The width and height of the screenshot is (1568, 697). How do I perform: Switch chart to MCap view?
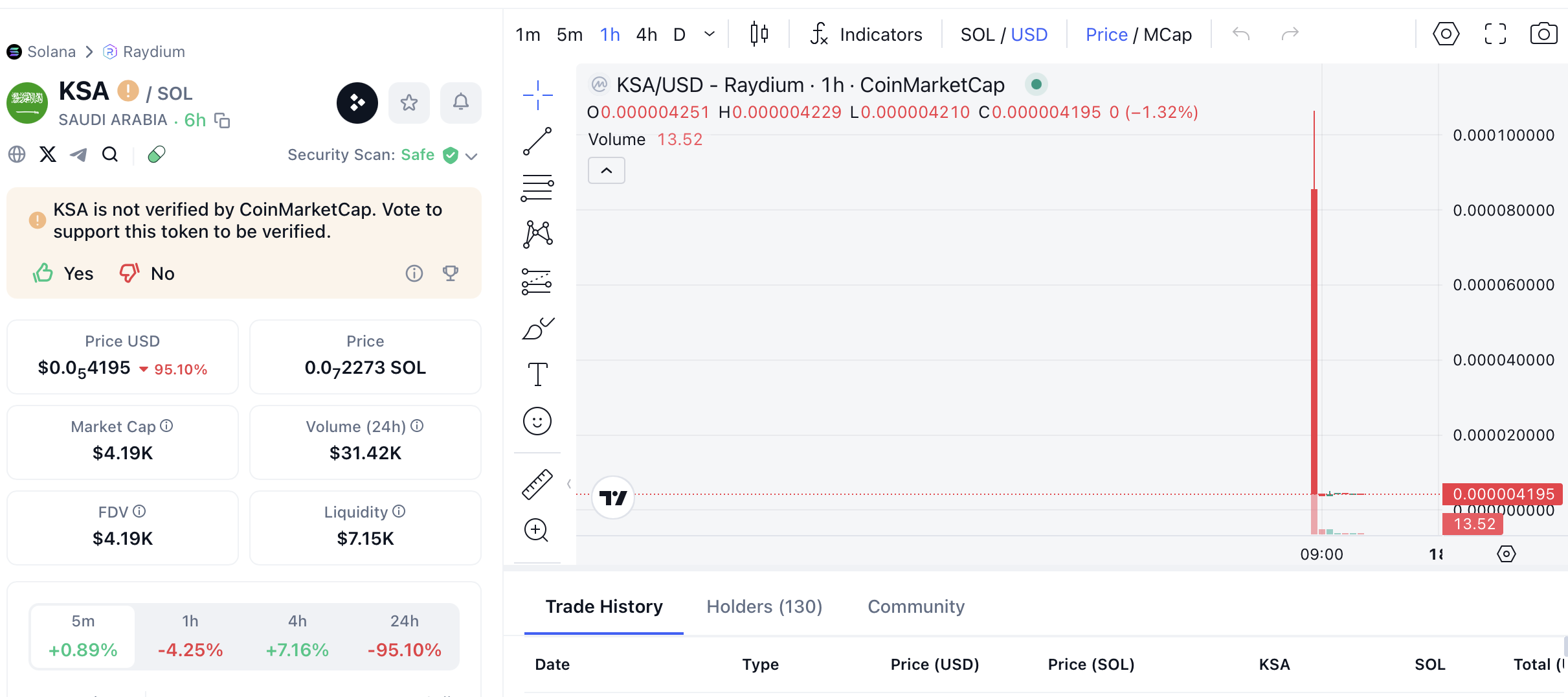click(1168, 34)
